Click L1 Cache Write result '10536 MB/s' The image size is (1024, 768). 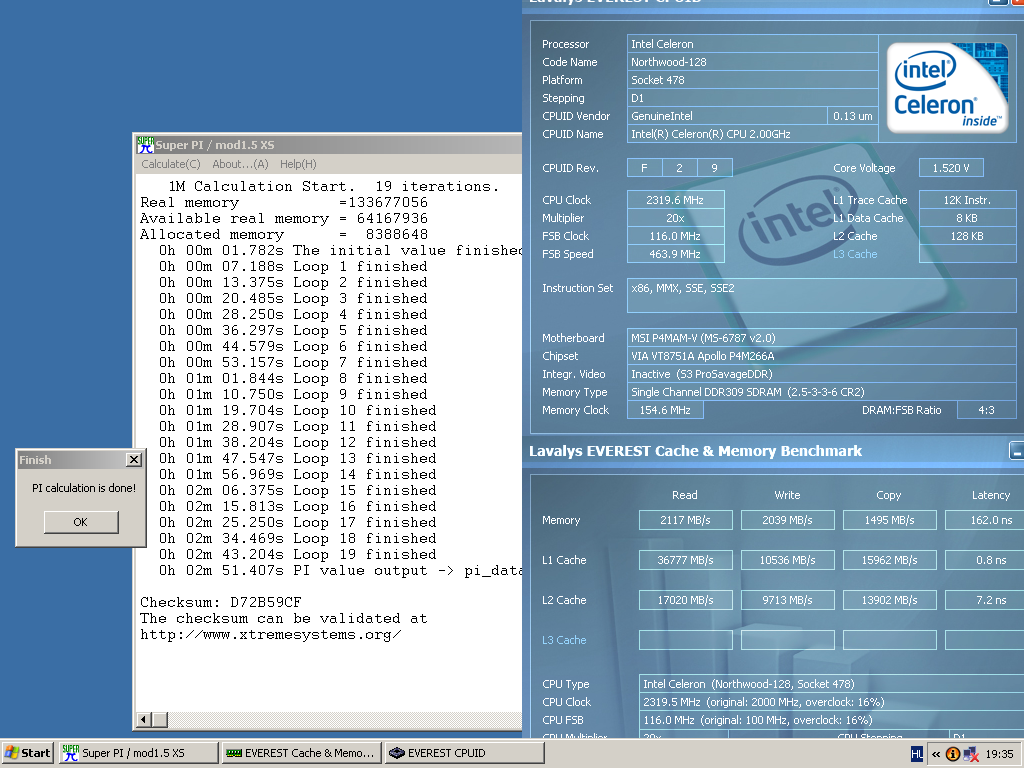pyautogui.click(x=788, y=560)
